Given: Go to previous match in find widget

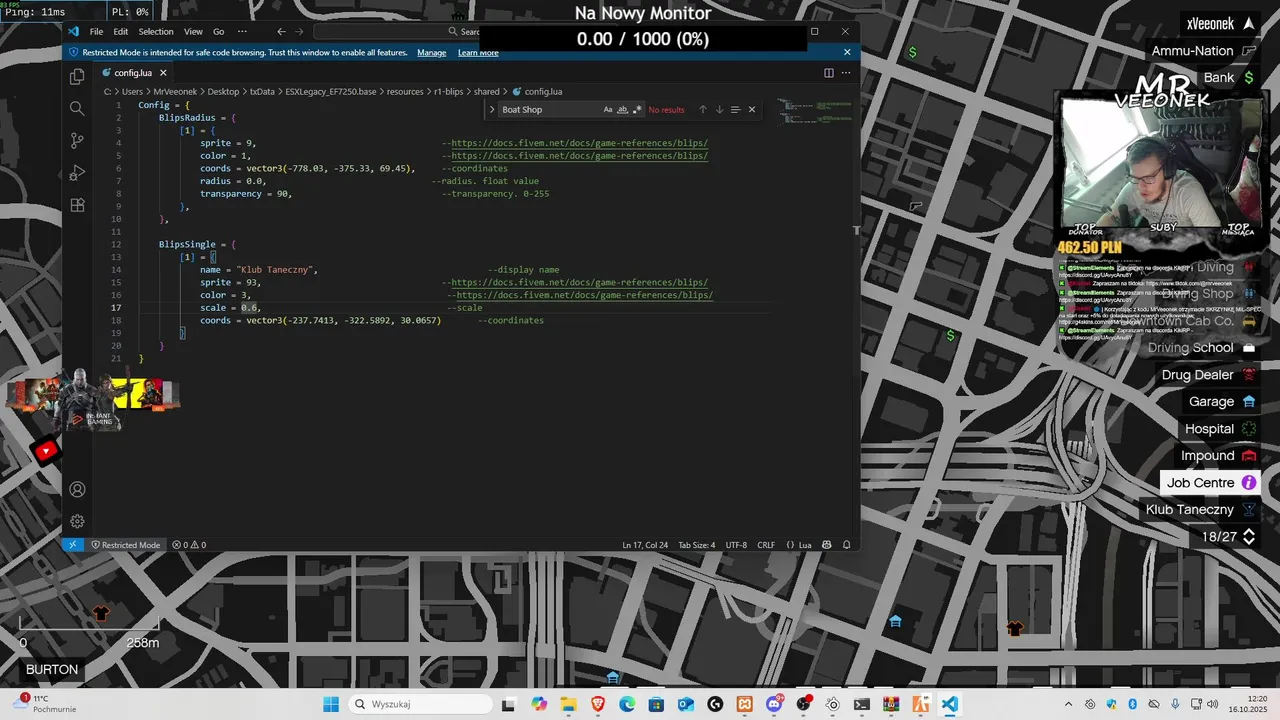Looking at the screenshot, I should coord(703,110).
